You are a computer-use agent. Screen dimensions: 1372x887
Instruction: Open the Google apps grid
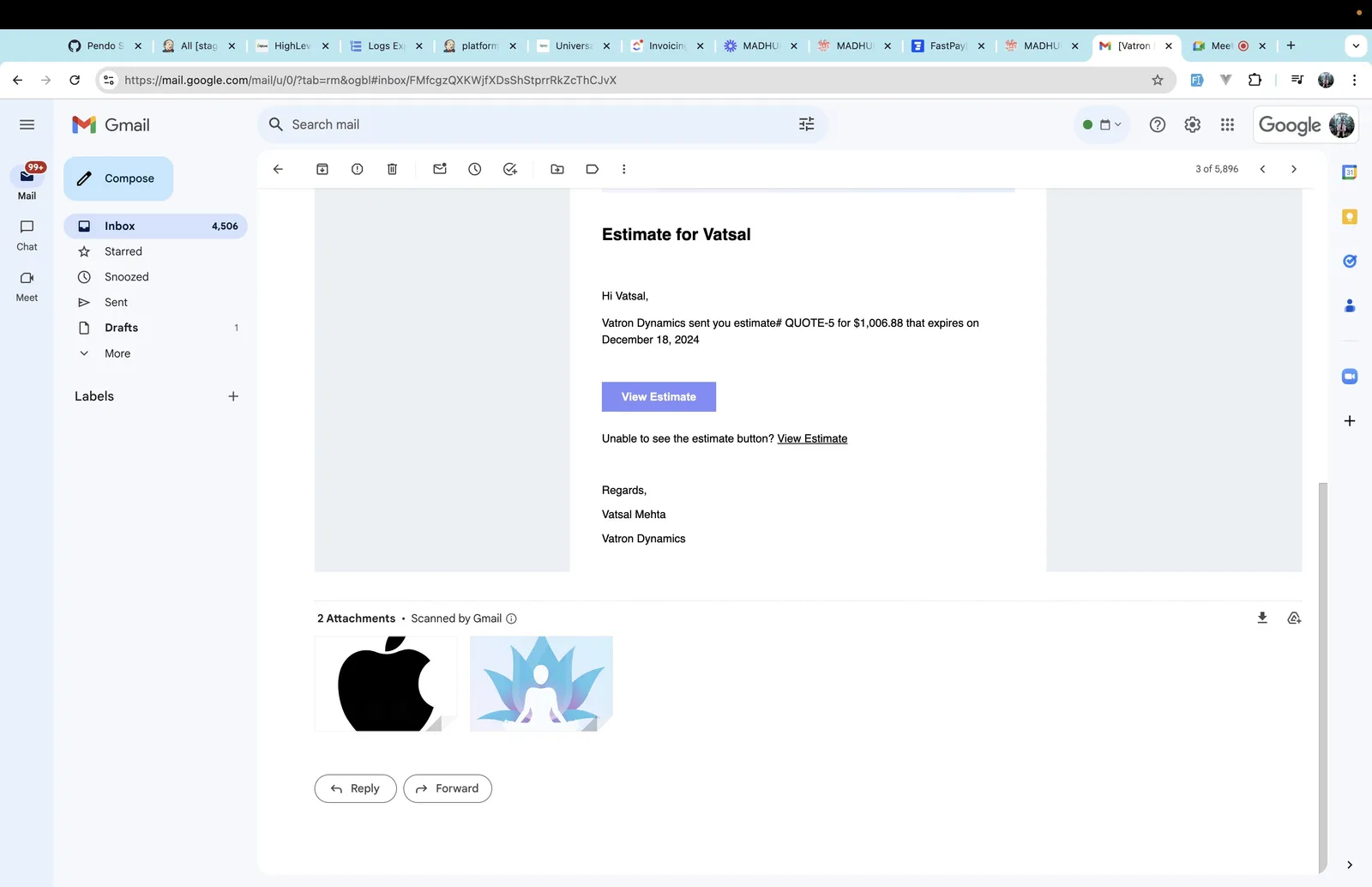pos(1228,125)
